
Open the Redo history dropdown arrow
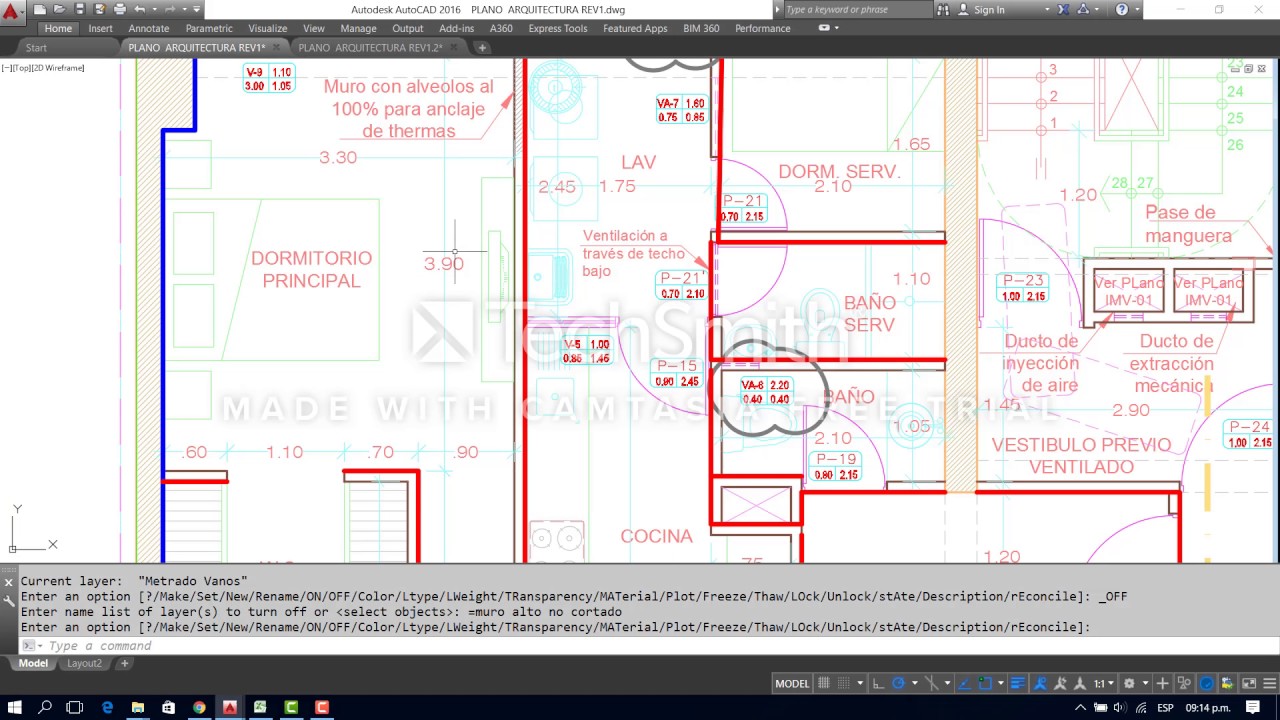(x=184, y=9)
